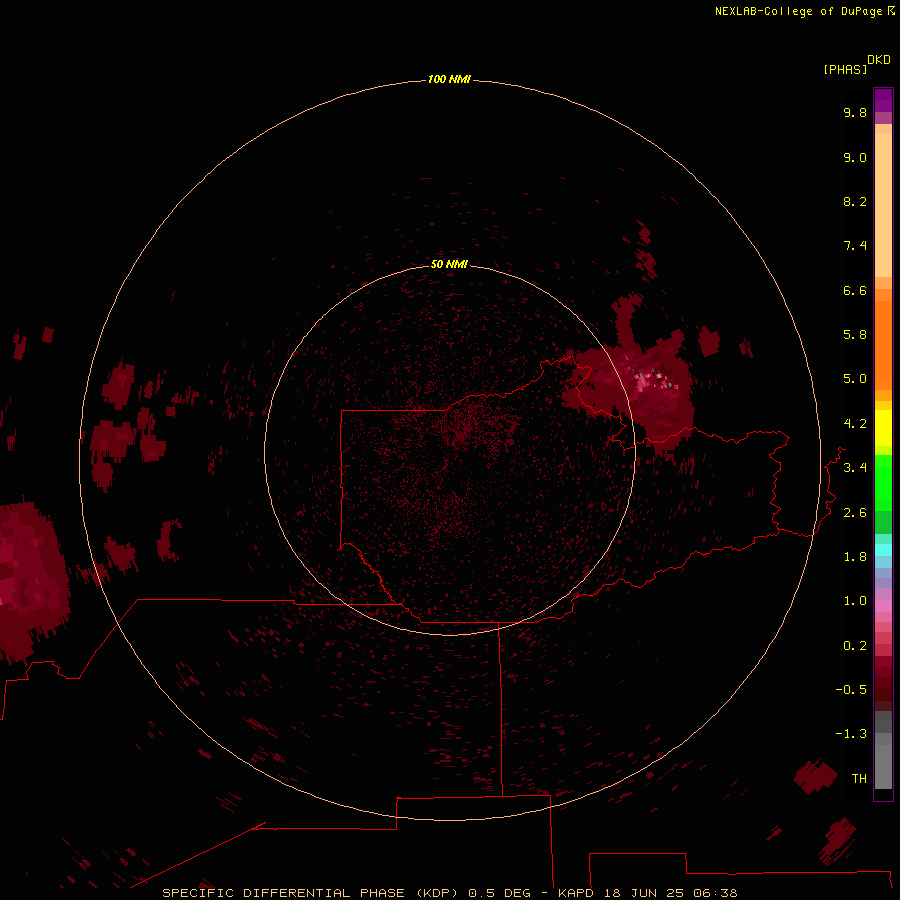Screen dimensions: 900x900
Task: Click the light peach segment of the color bar
Action: pyautogui.click(x=883, y=205)
